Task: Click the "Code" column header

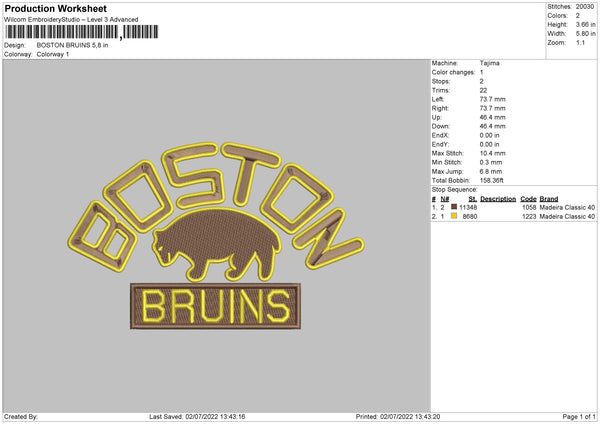Action: (528, 199)
